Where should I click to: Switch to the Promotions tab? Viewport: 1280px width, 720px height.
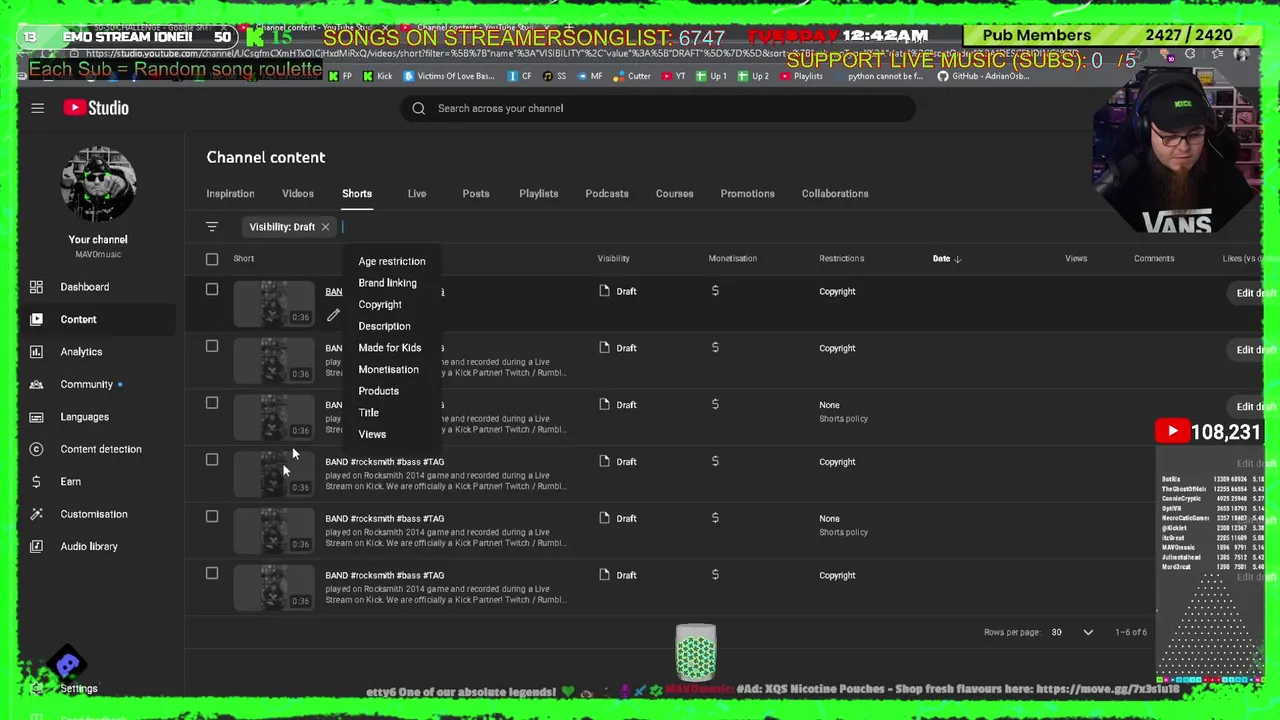point(748,194)
